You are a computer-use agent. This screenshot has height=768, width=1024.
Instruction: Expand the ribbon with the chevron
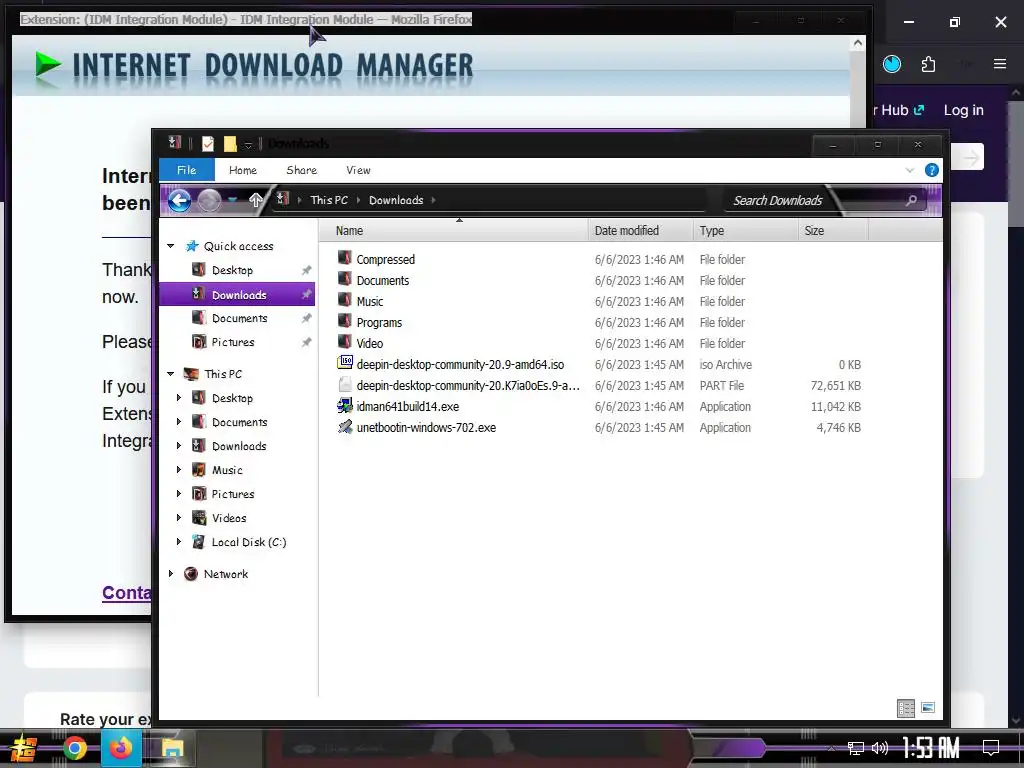(x=910, y=170)
